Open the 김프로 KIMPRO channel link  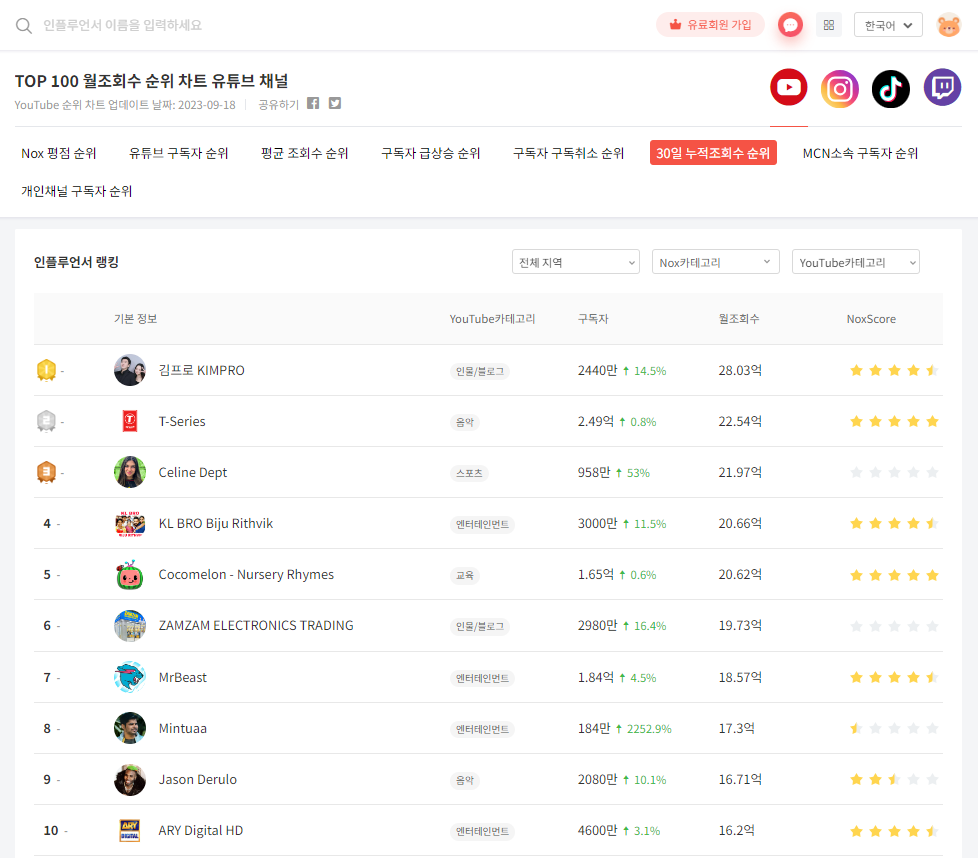(201, 370)
